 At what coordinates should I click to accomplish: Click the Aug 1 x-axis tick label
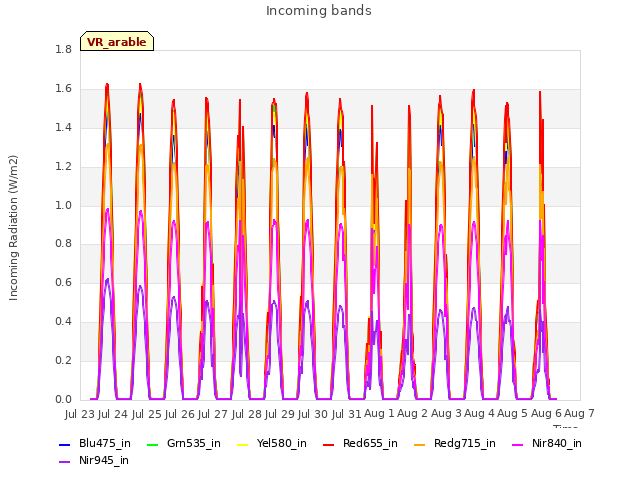379,414
